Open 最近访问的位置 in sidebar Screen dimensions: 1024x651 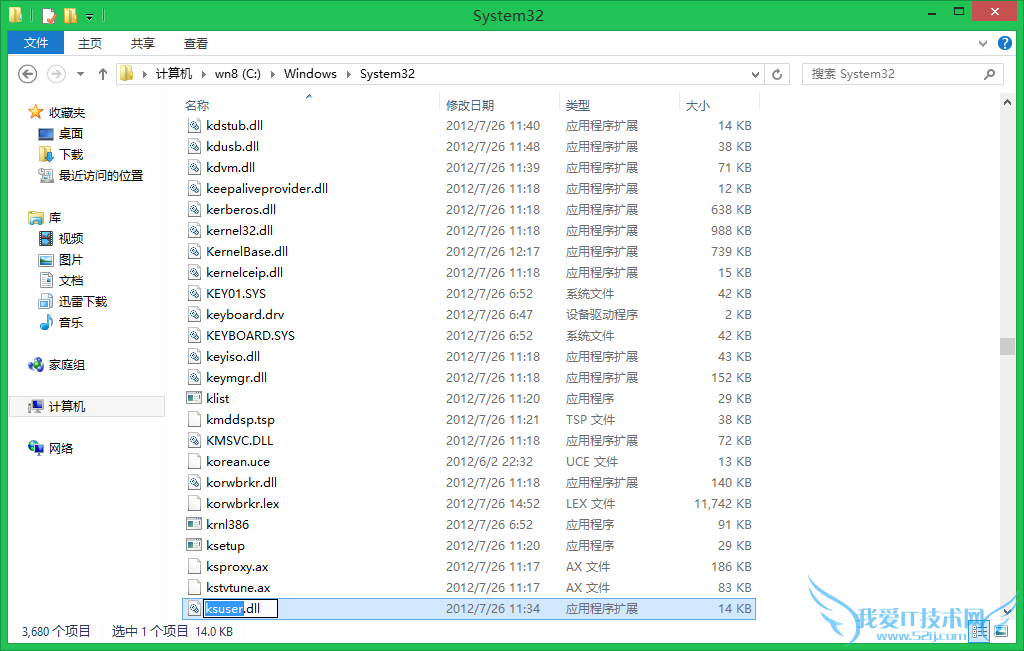coord(101,176)
